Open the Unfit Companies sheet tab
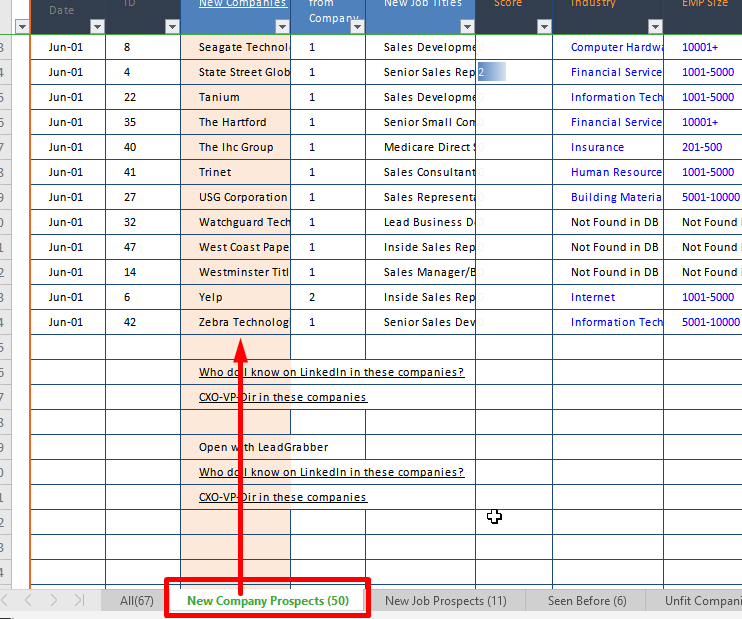 click(x=702, y=601)
